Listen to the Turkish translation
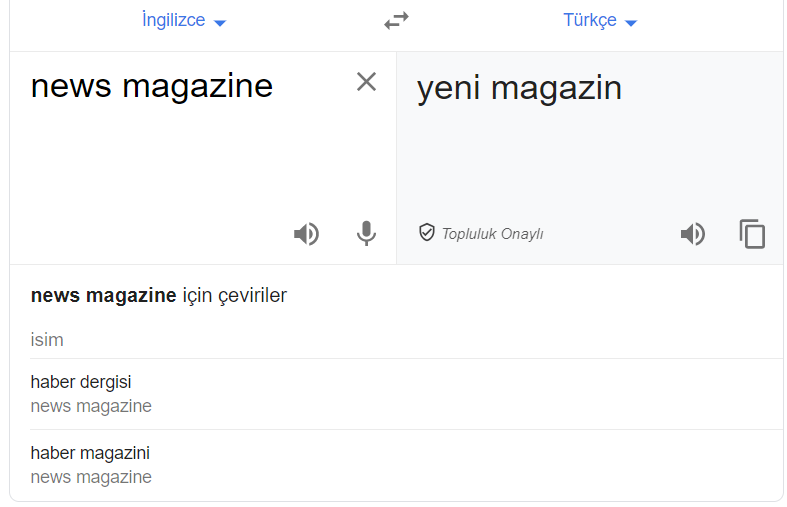The image size is (787, 507). [x=693, y=233]
